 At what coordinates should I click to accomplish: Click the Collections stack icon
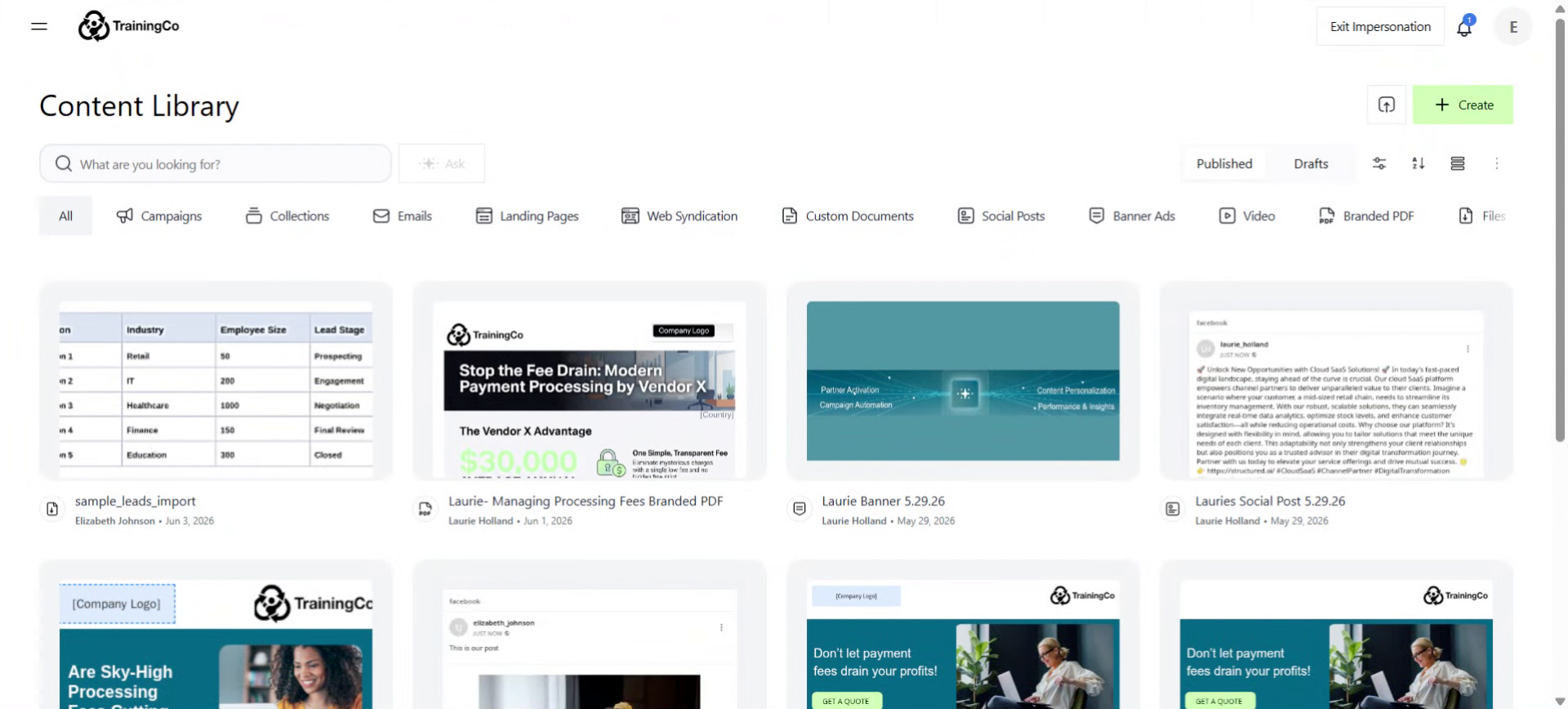click(x=254, y=216)
